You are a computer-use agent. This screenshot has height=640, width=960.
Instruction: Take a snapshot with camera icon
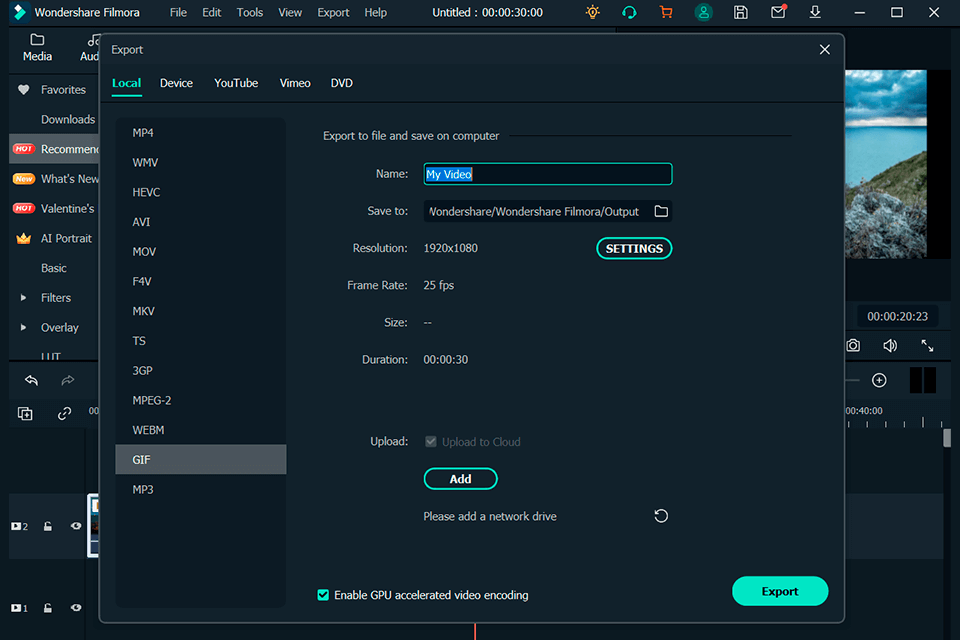[853, 346]
